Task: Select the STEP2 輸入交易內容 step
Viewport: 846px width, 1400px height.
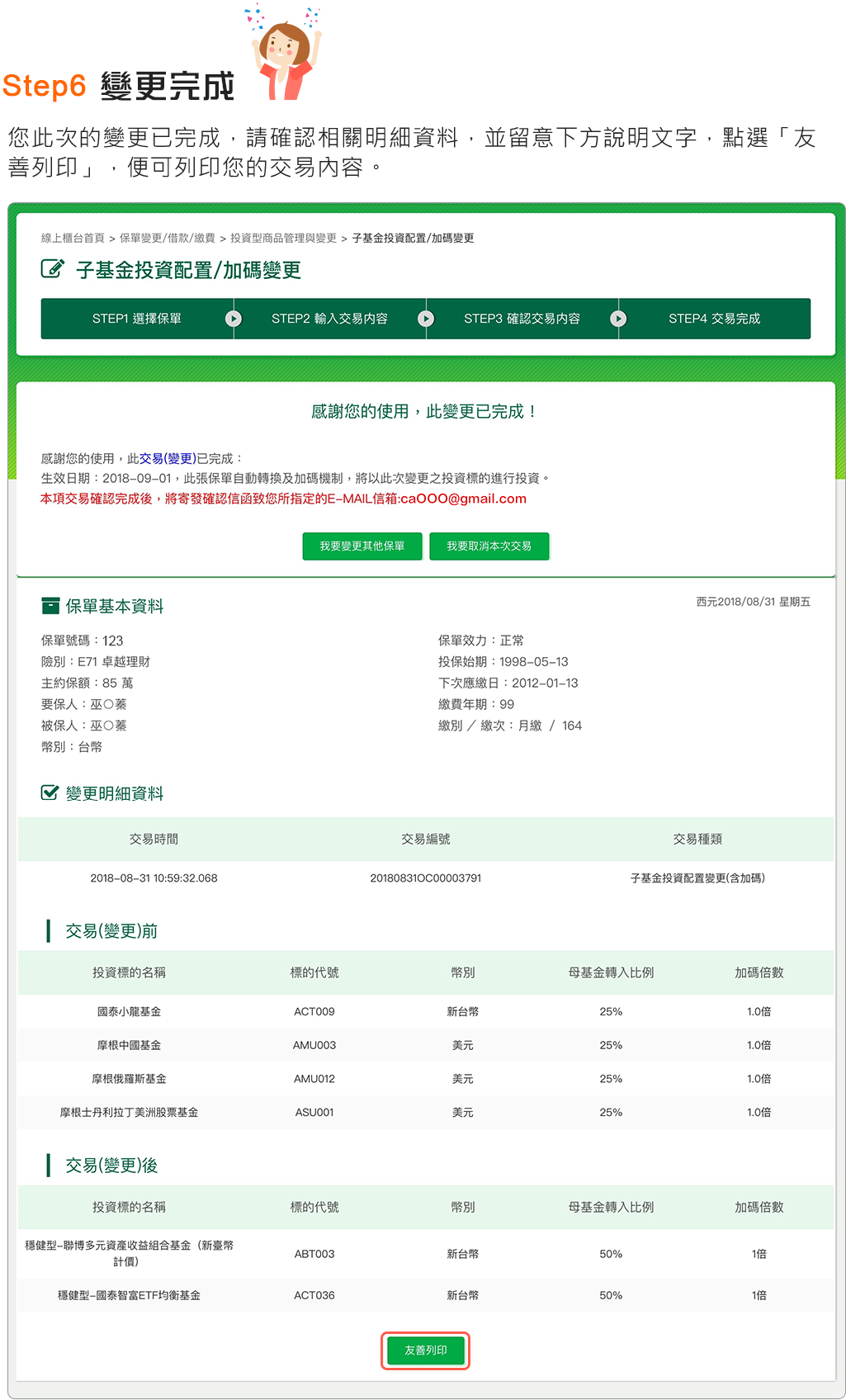Action: pos(329,319)
